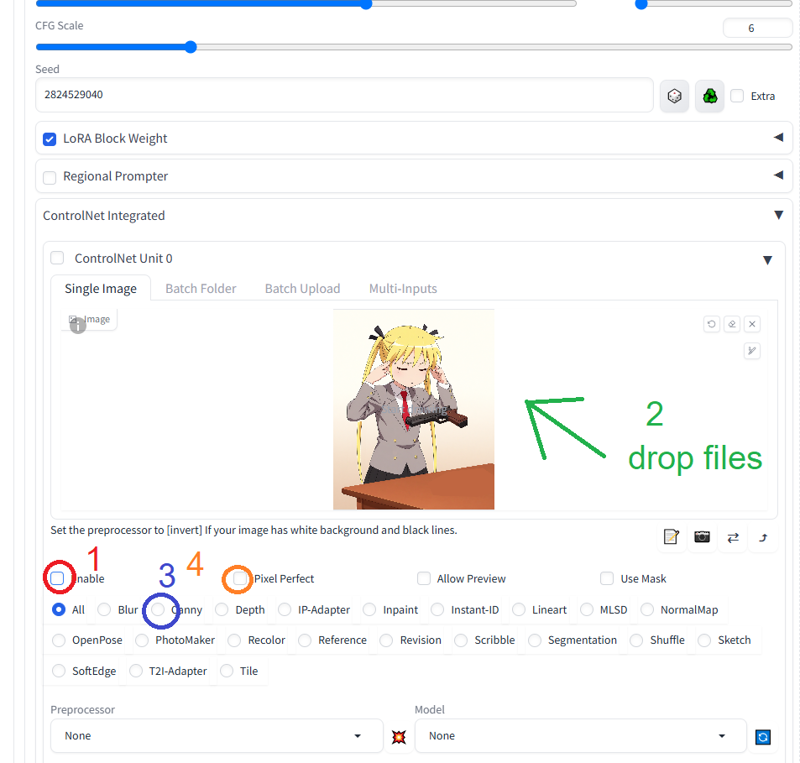The width and height of the screenshot is (800, 763).
Task: Click the mirror swap arrows icon
Action: click(733, 537)
